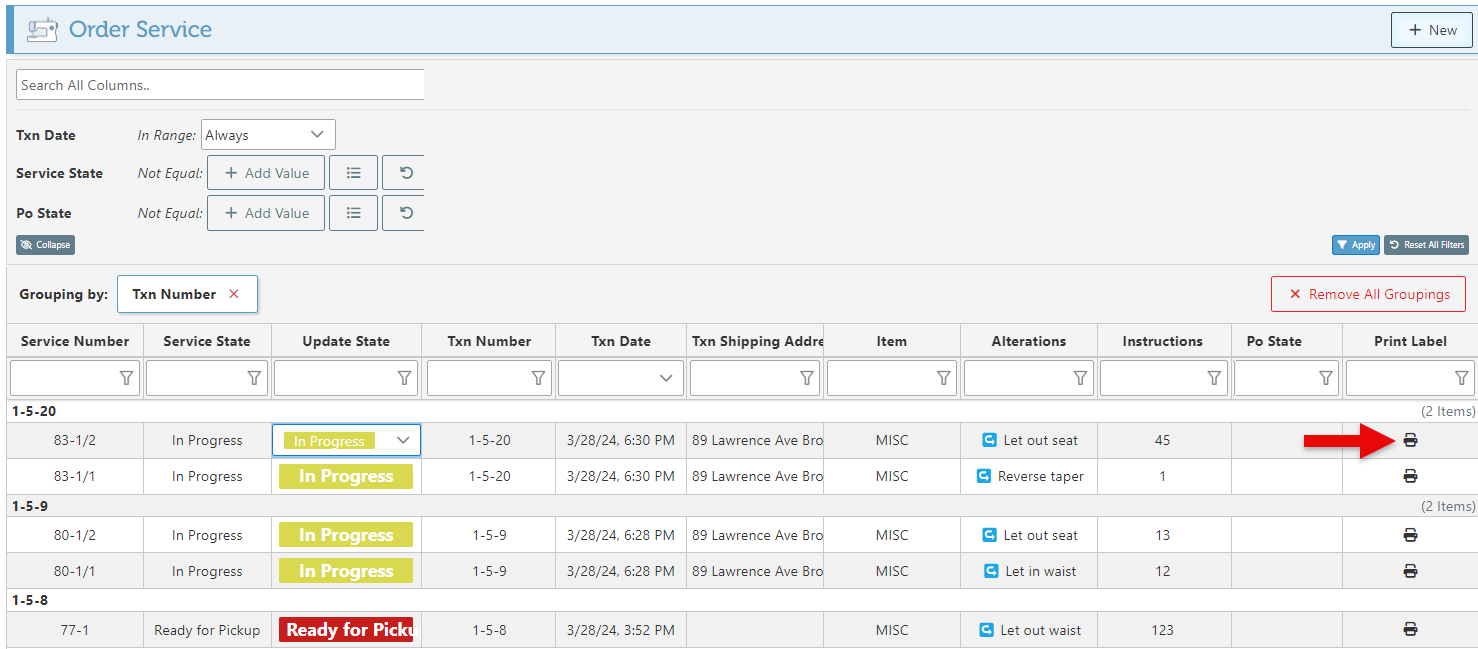
Task: Click filter icon in Service Number column
Action: [x=126, y=378]
